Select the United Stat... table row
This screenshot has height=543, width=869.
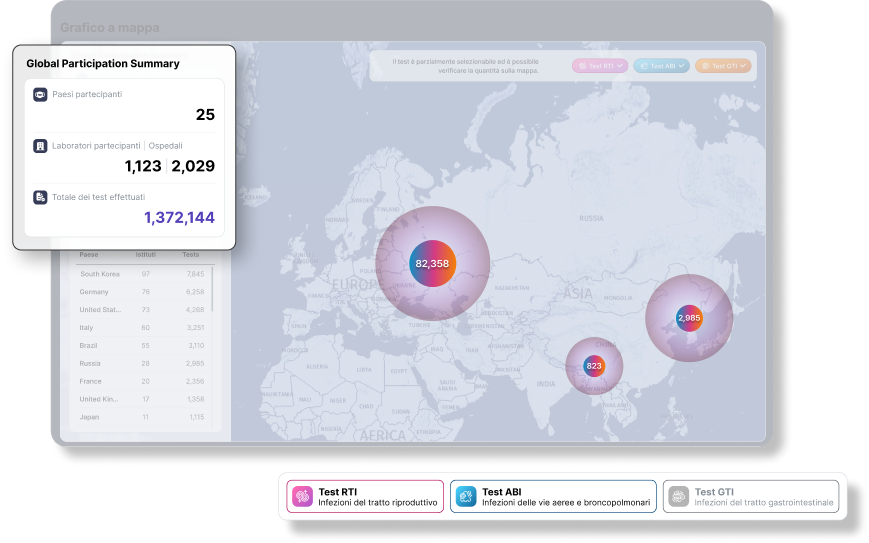coord(142,310)
